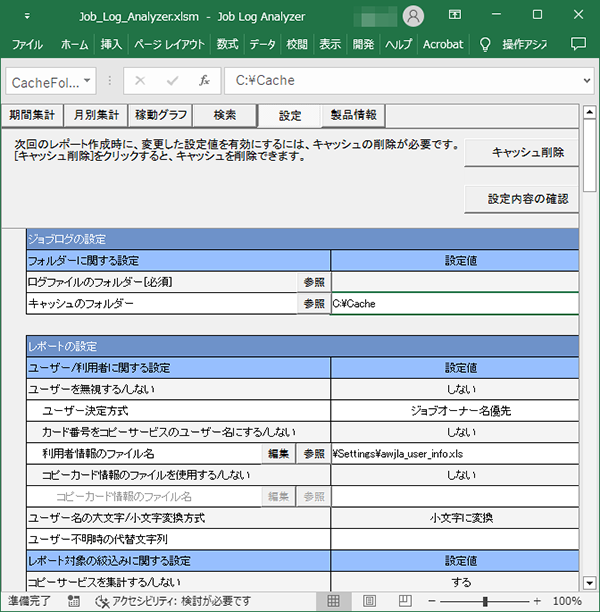
Task: Click the insert function fx icon
Action: 204,80
